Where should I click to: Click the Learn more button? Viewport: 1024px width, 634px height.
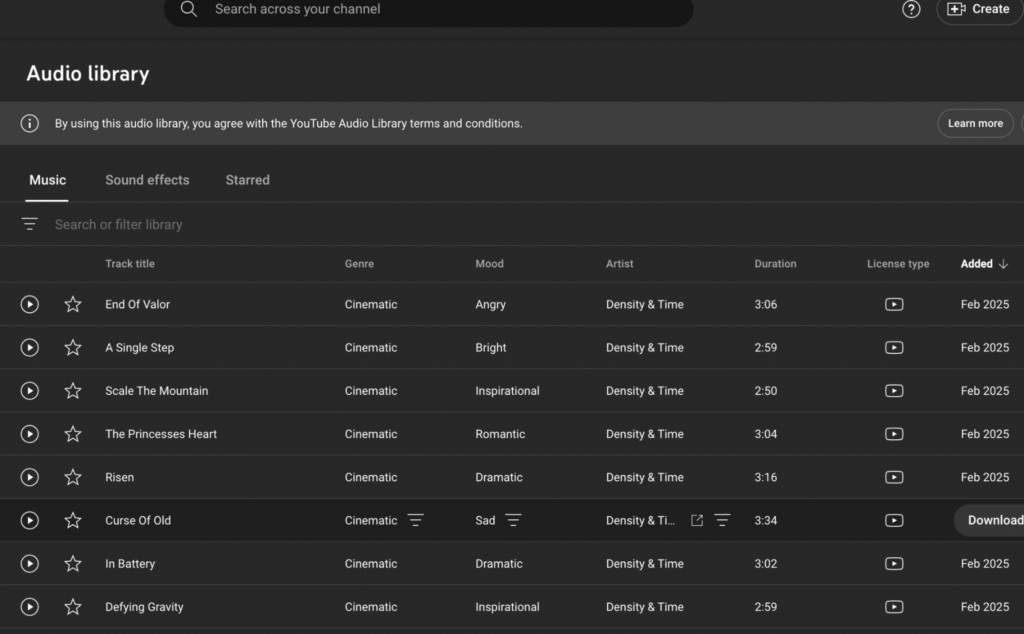pos(975,123)
